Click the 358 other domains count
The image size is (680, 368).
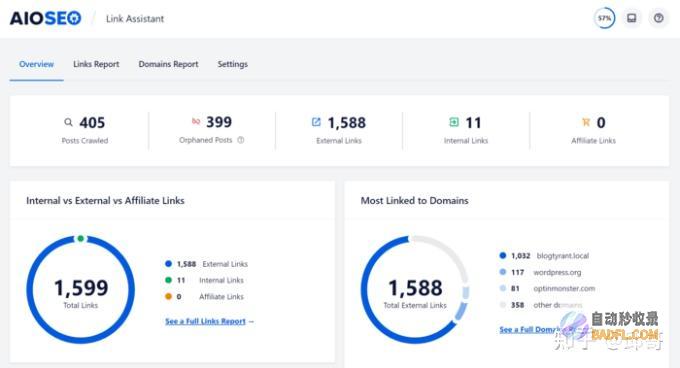pyautogui.click(x=517, y=305)
